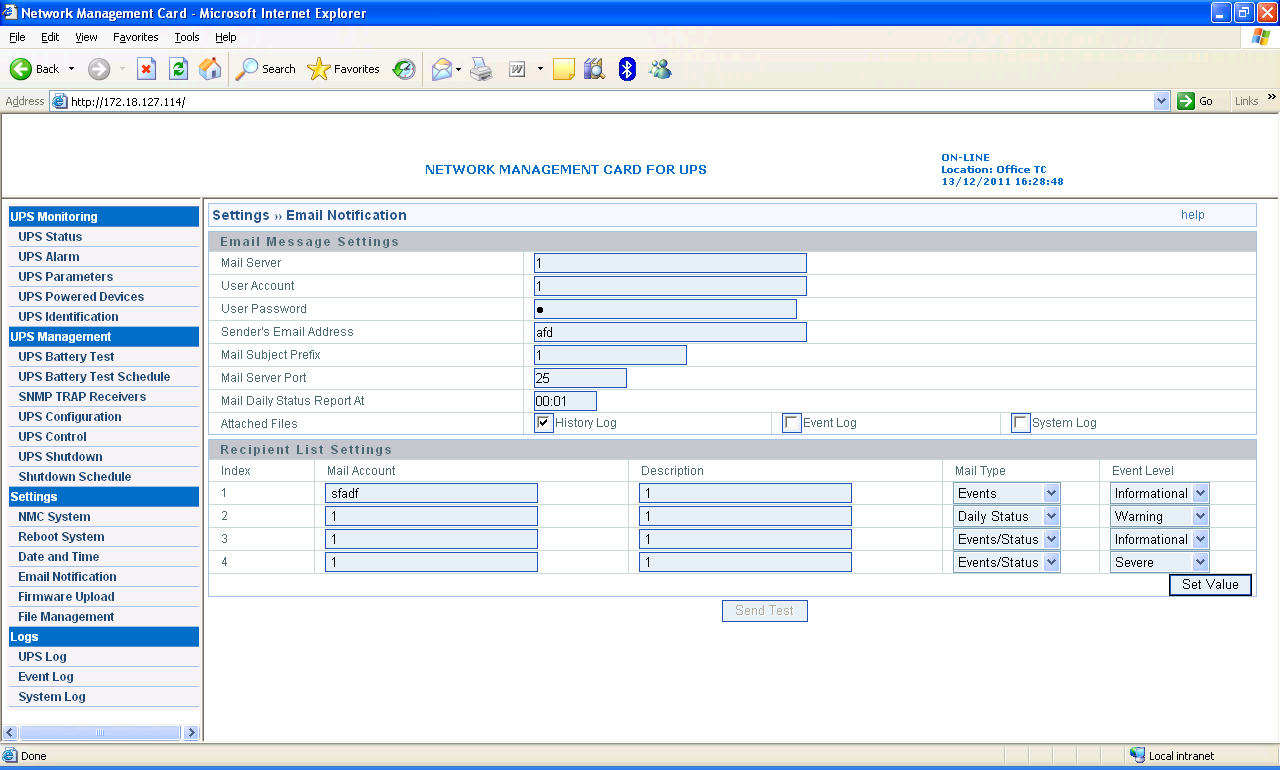
Task: Click the Sender's Email Address field
Action: pyautogui.click(x=670, y=332)
